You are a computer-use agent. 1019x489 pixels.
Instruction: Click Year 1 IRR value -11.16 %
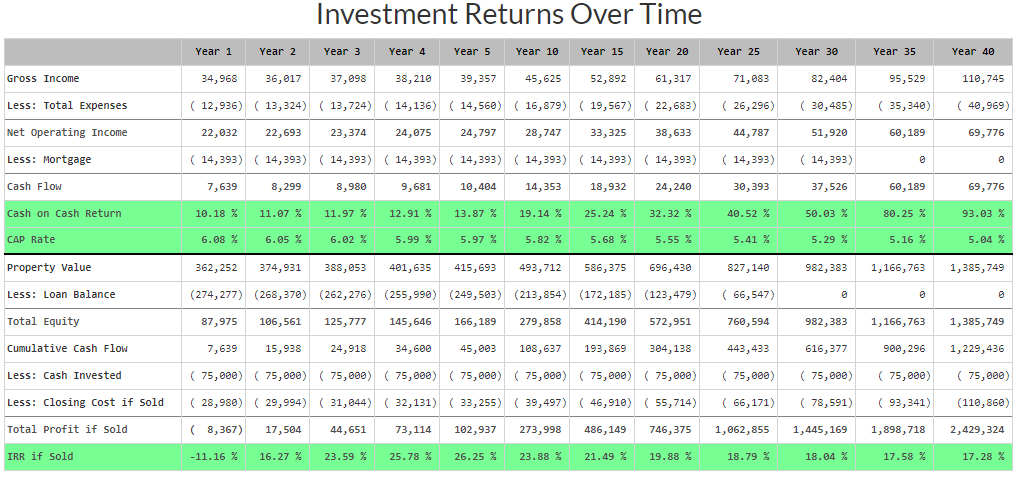(214, 456)
